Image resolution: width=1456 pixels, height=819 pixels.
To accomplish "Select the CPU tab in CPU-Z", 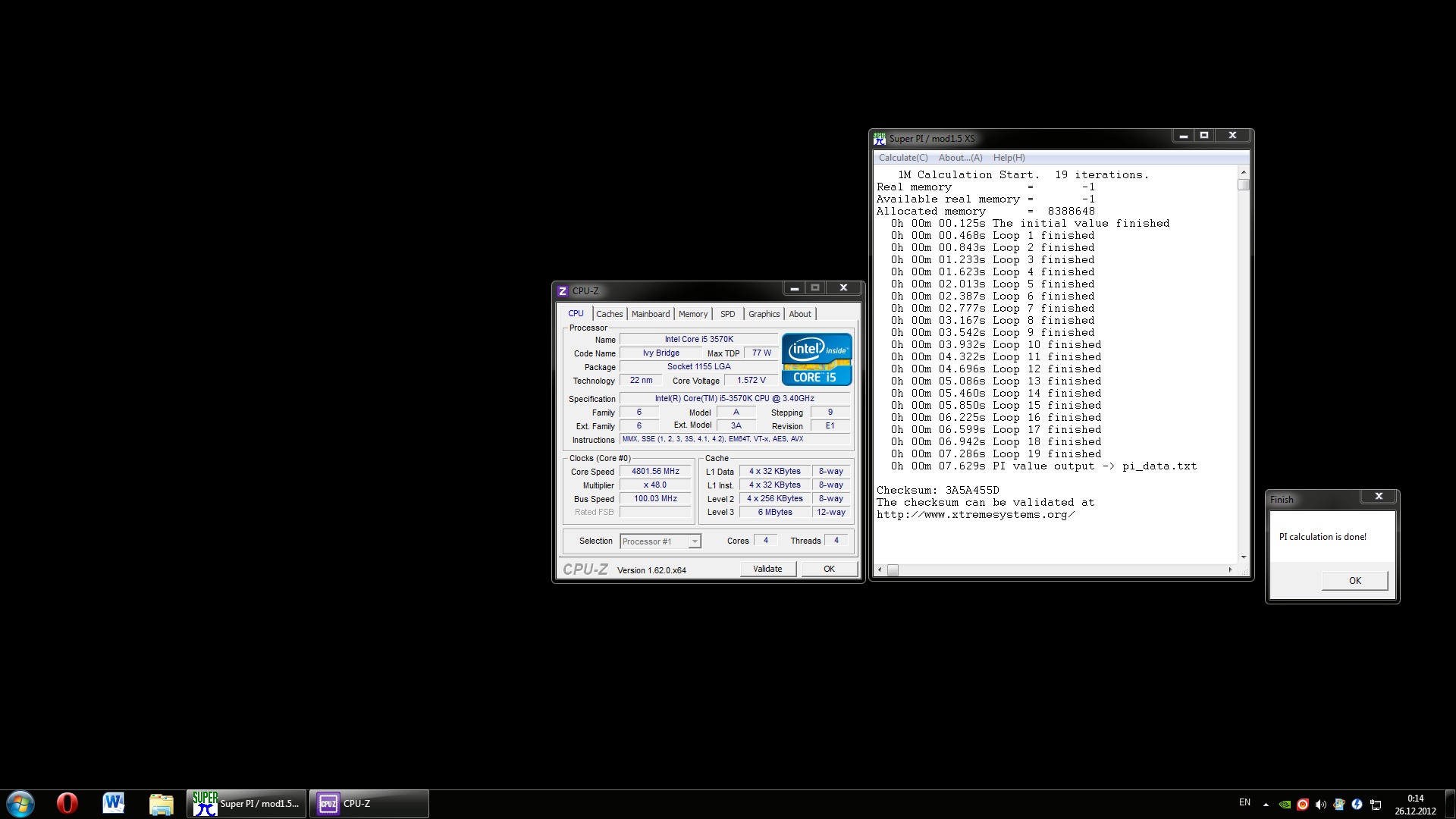I will coord(576,314).
